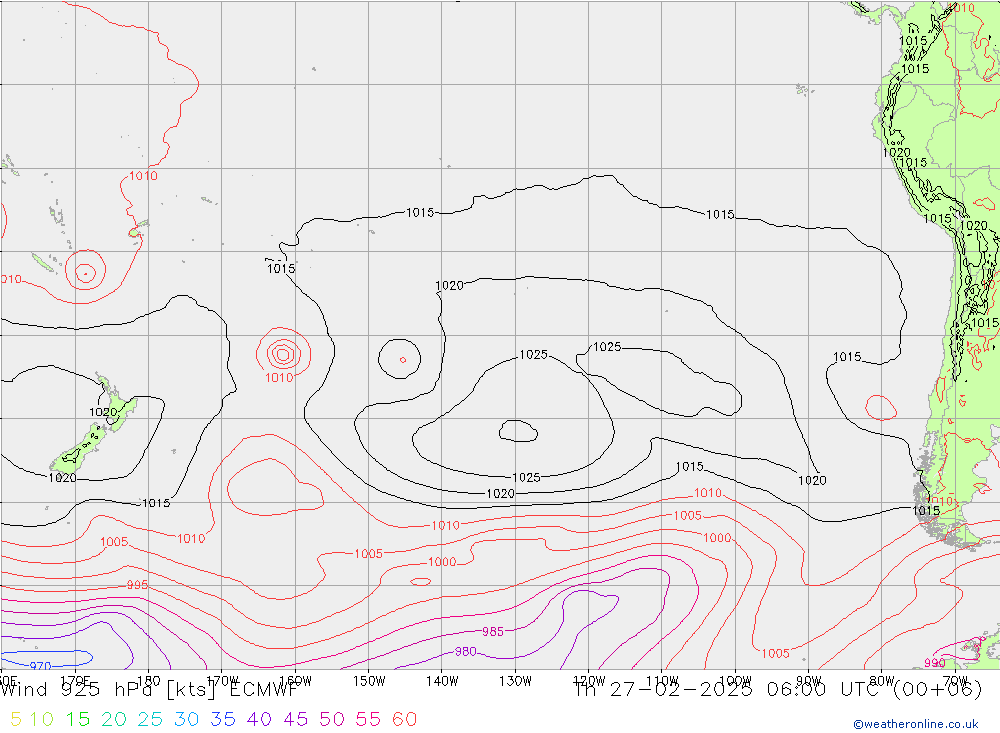The height and width of the screenshot is (733, 1000).
Task: Click the magenta 990 isobar label
Action: (935, 663)
